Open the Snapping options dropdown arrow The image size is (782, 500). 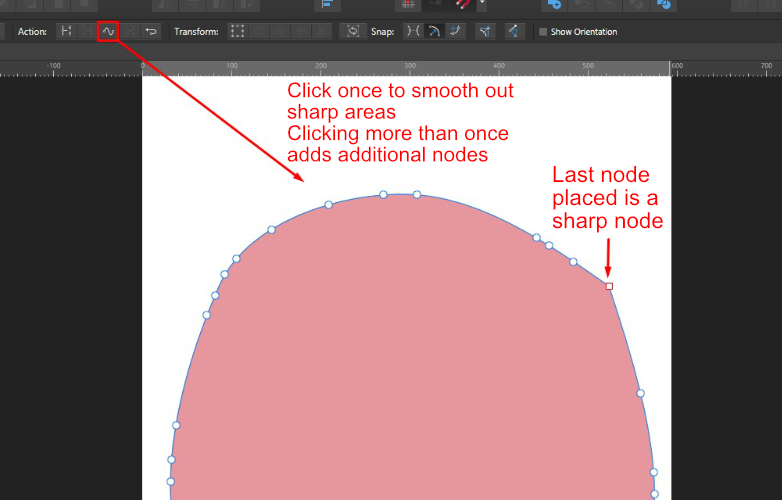tap(482, 3)
